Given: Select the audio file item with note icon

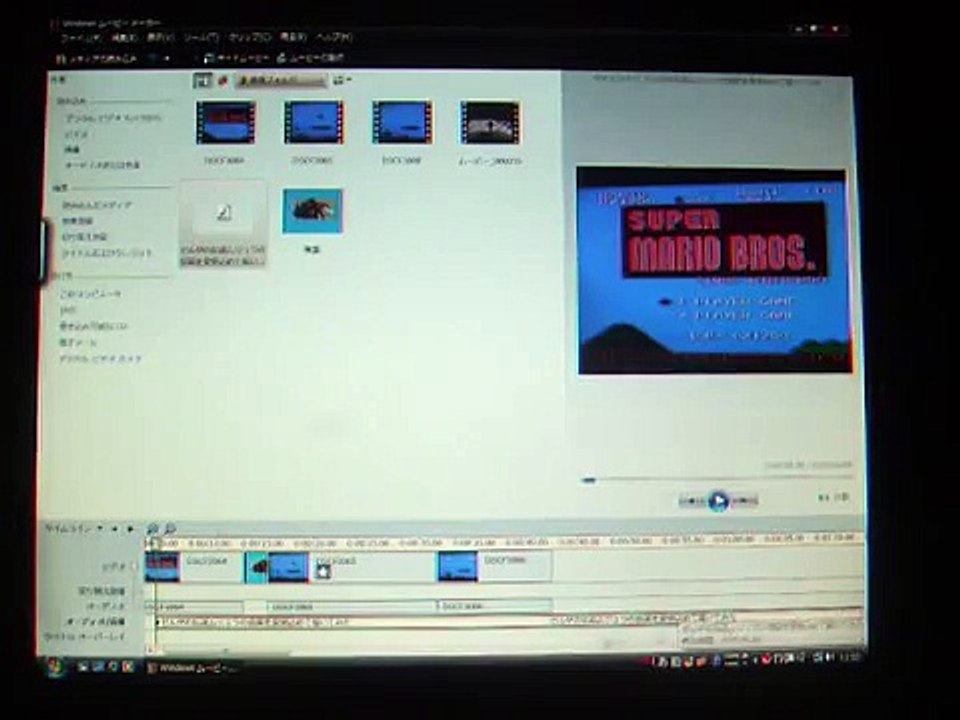Looking at the screenshot, I should pos(223,224).
